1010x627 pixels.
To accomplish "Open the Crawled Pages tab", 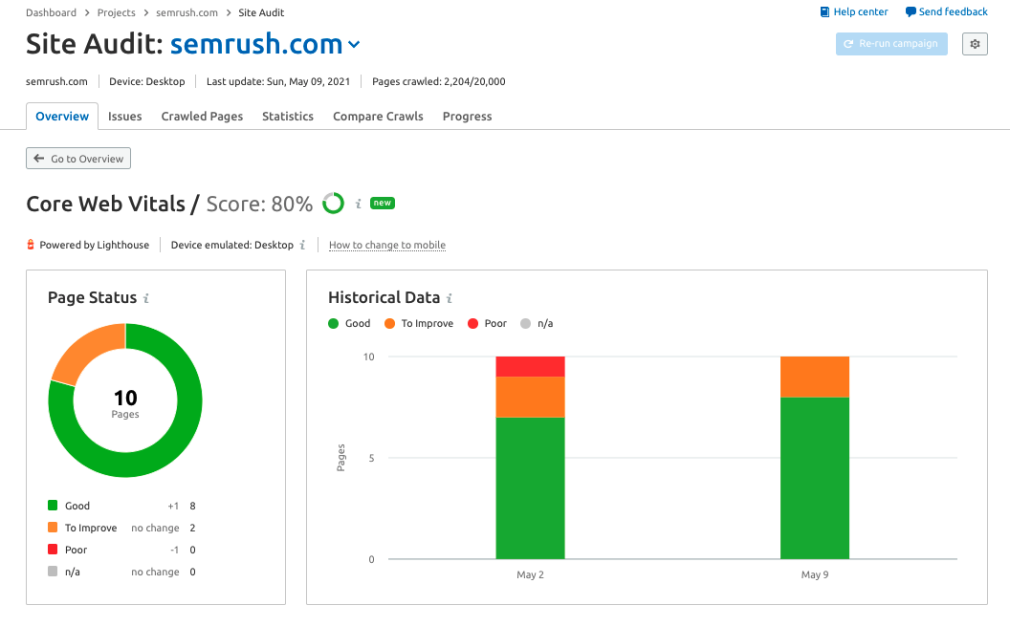I will tap(202, 116).
